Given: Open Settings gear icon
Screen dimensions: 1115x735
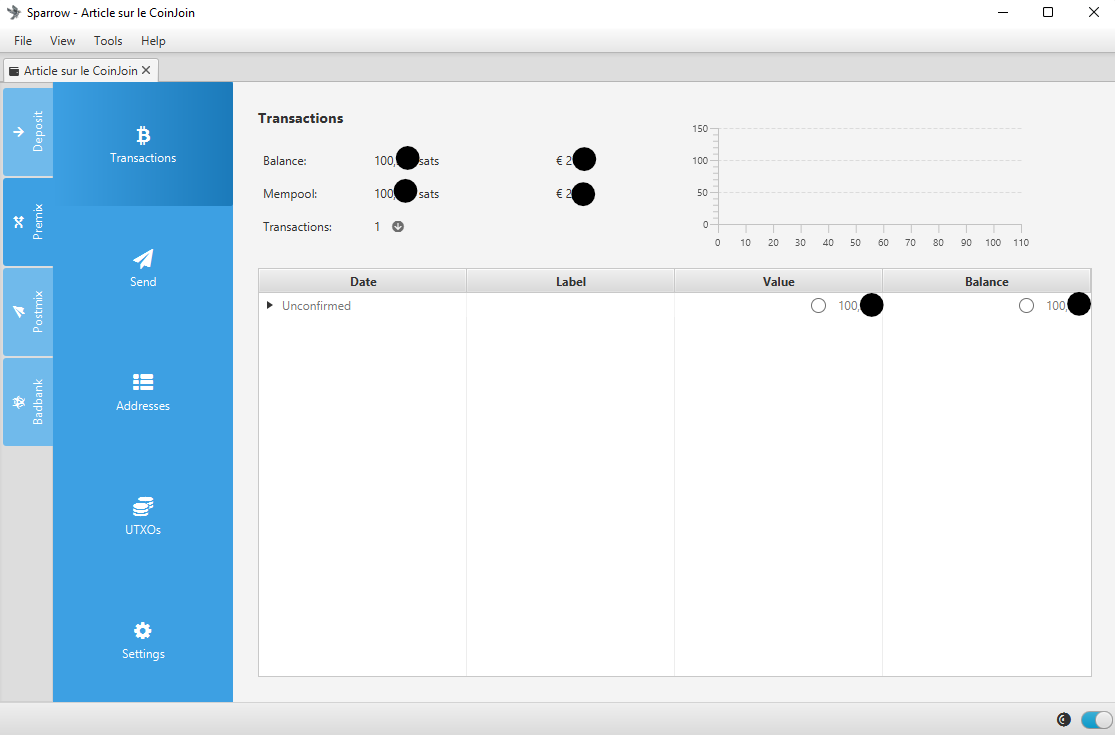Looking at the screenshot, I should tap(143, 631).
